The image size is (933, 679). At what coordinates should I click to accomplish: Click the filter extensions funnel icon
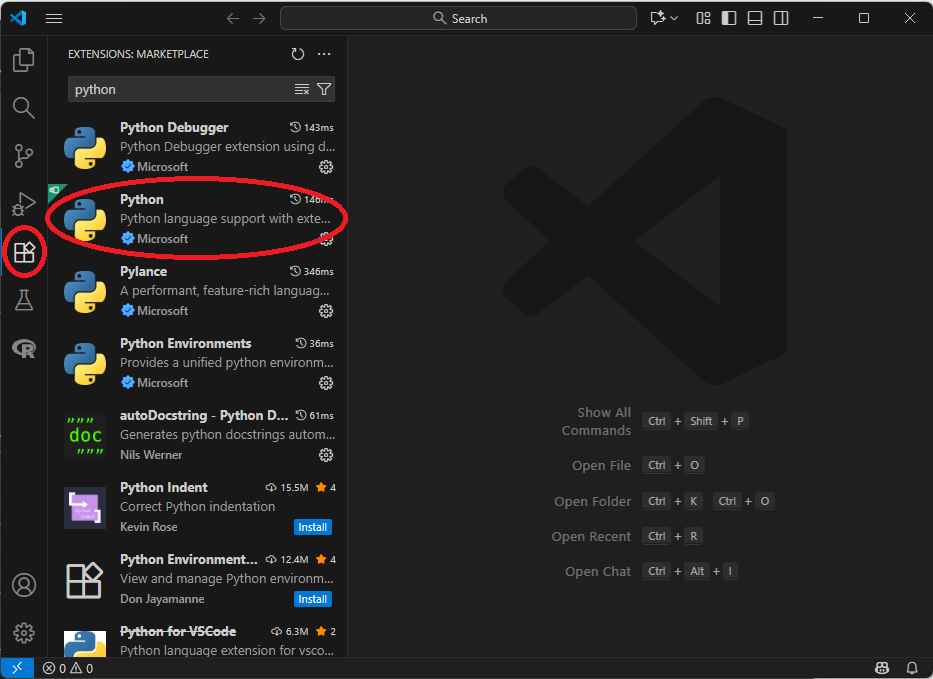[324, 89]
